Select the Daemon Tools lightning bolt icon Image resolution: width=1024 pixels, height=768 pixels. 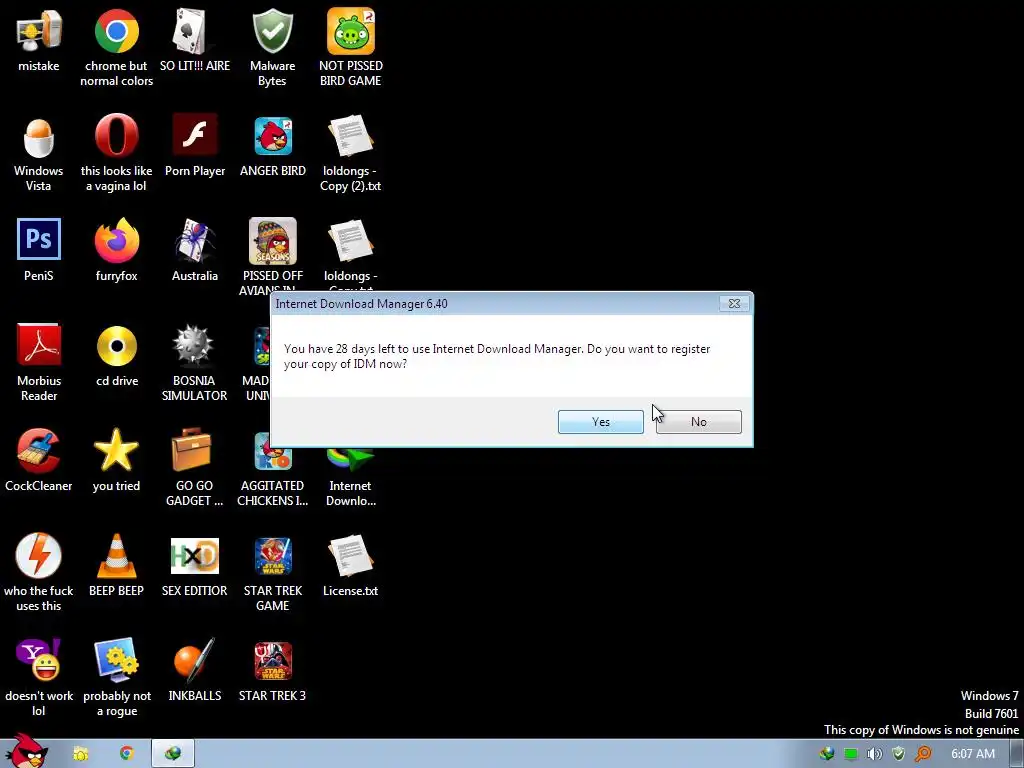39,572
